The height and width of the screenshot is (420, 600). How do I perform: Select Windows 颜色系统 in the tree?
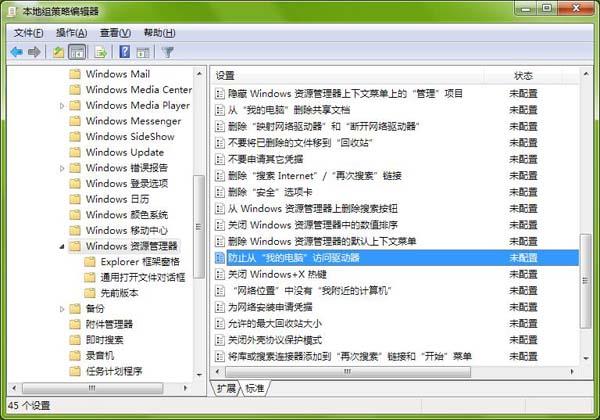tap(127, 215)
